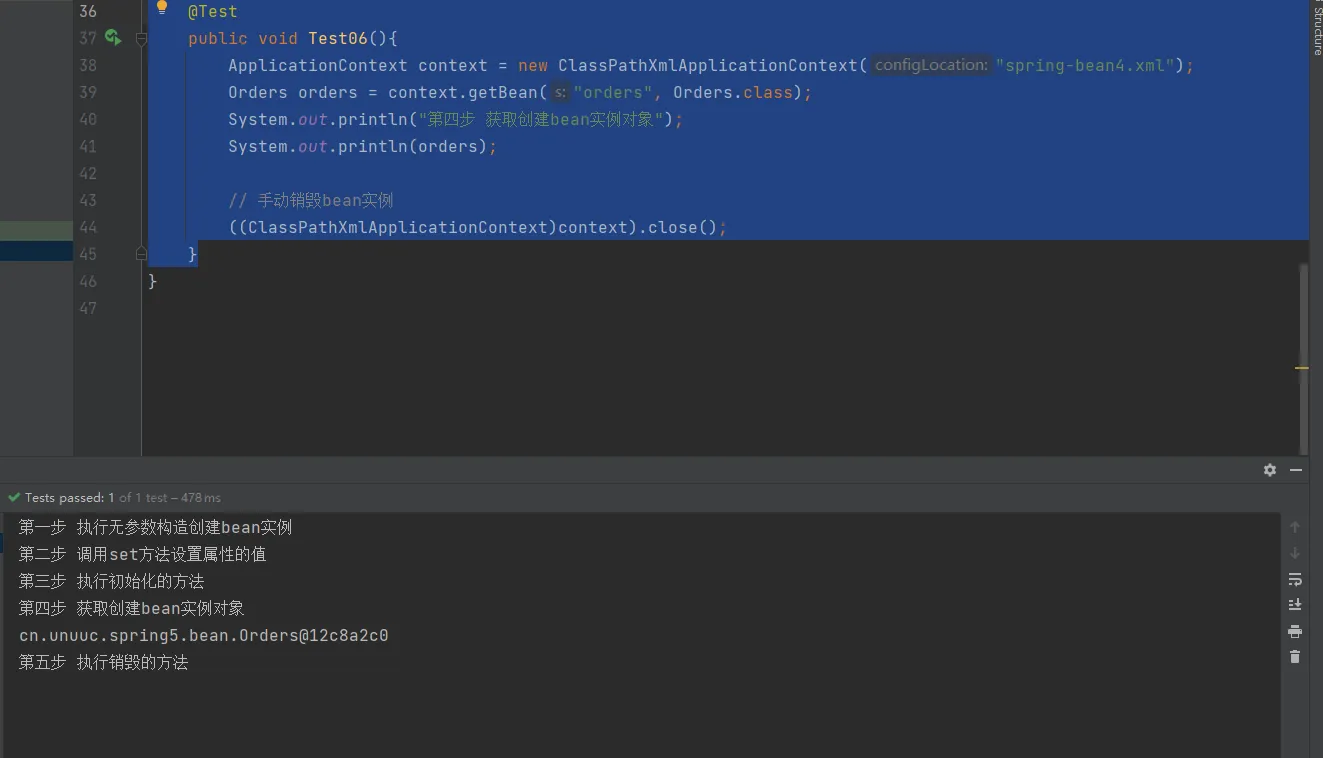Click the editor vertical scrollbar thumb
Screen dimensions: 1323x758
click(x=1304, y=358)
